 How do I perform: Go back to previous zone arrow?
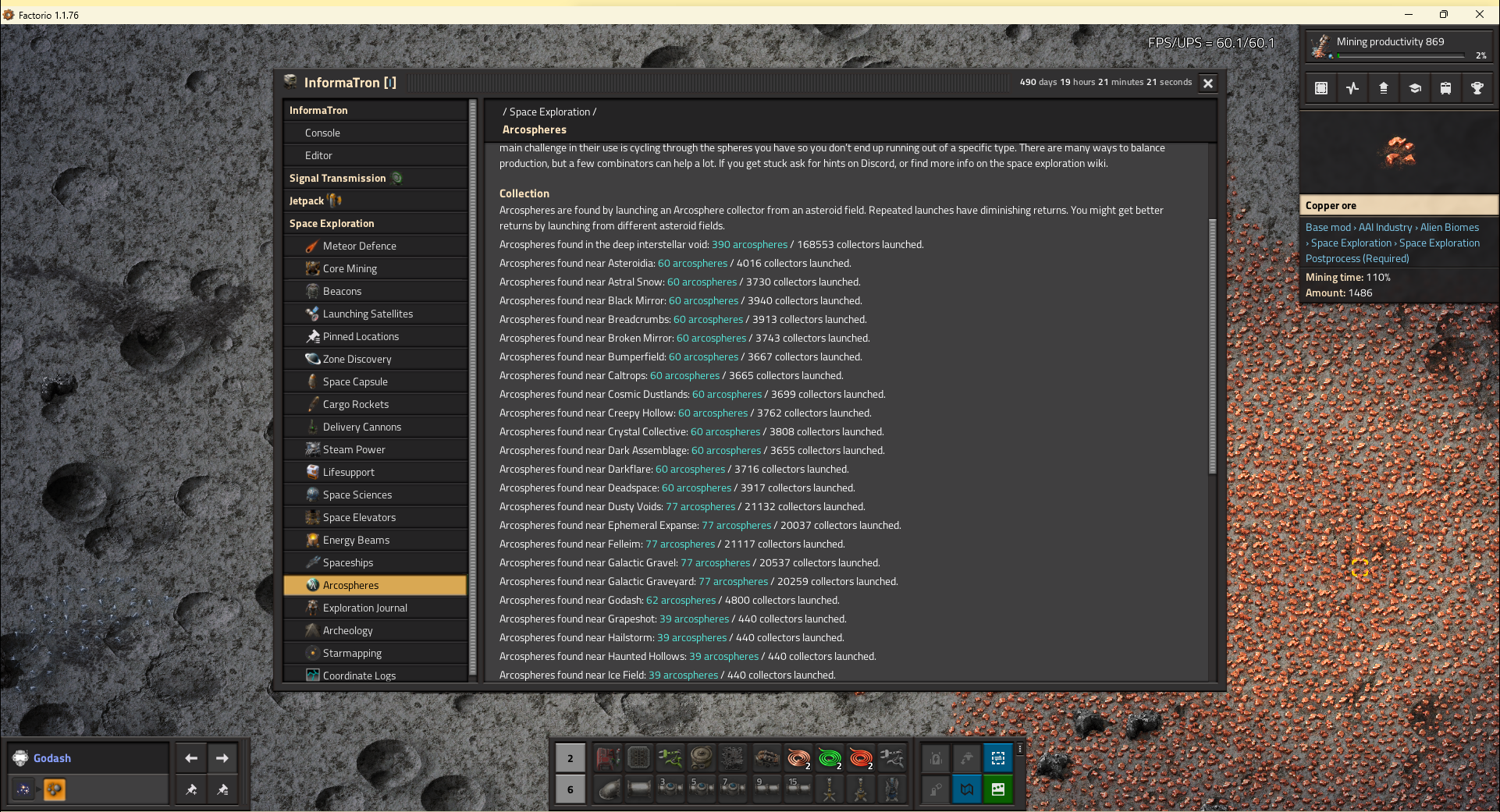191,758
